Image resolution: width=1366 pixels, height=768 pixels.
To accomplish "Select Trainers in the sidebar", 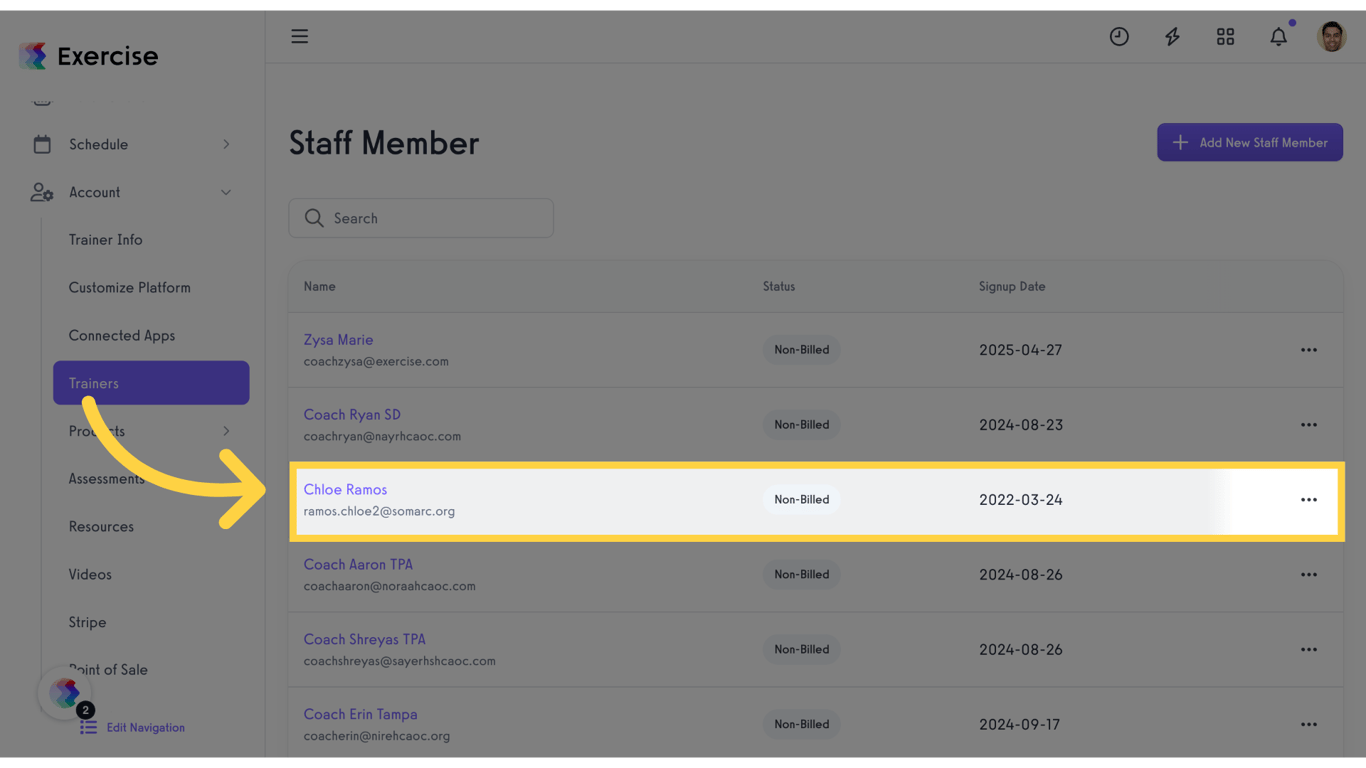I will (151, 383).
